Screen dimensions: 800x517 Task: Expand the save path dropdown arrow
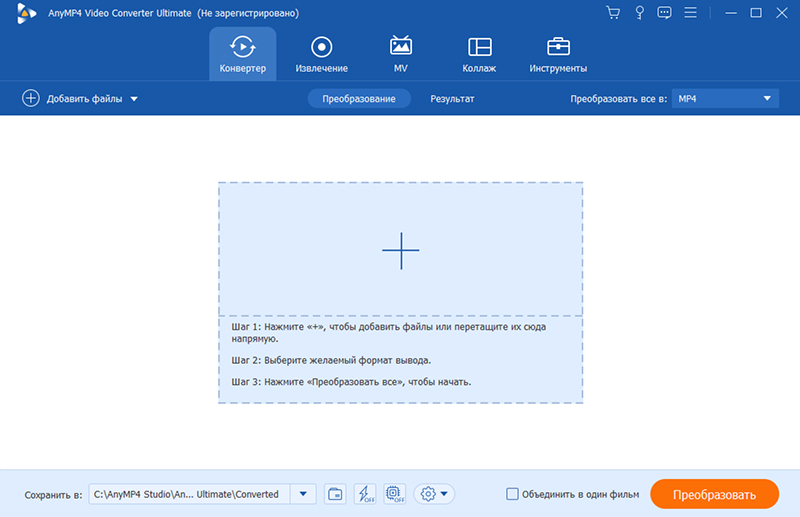point(303,494)
